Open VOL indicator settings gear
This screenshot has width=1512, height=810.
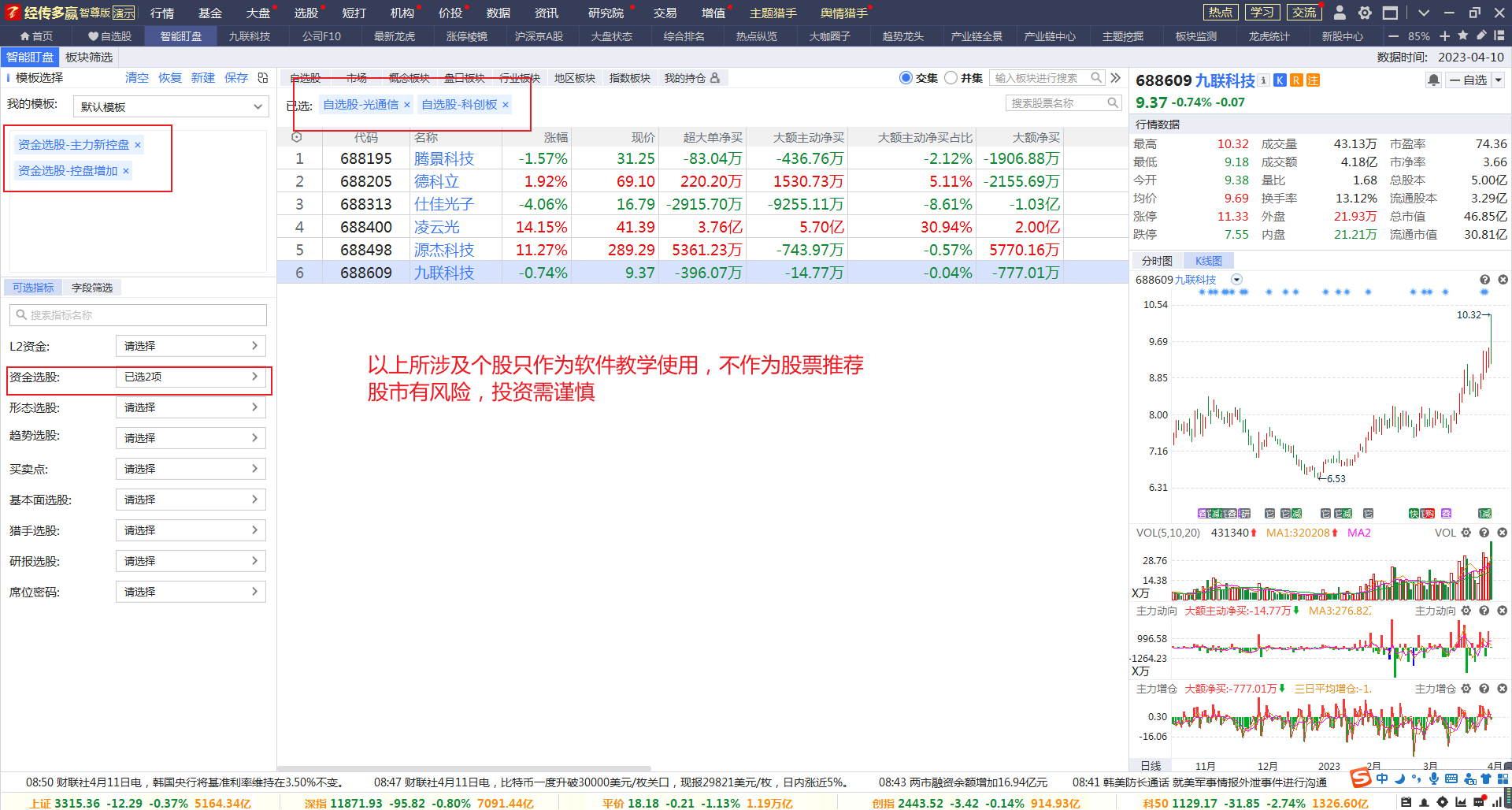1466,533
